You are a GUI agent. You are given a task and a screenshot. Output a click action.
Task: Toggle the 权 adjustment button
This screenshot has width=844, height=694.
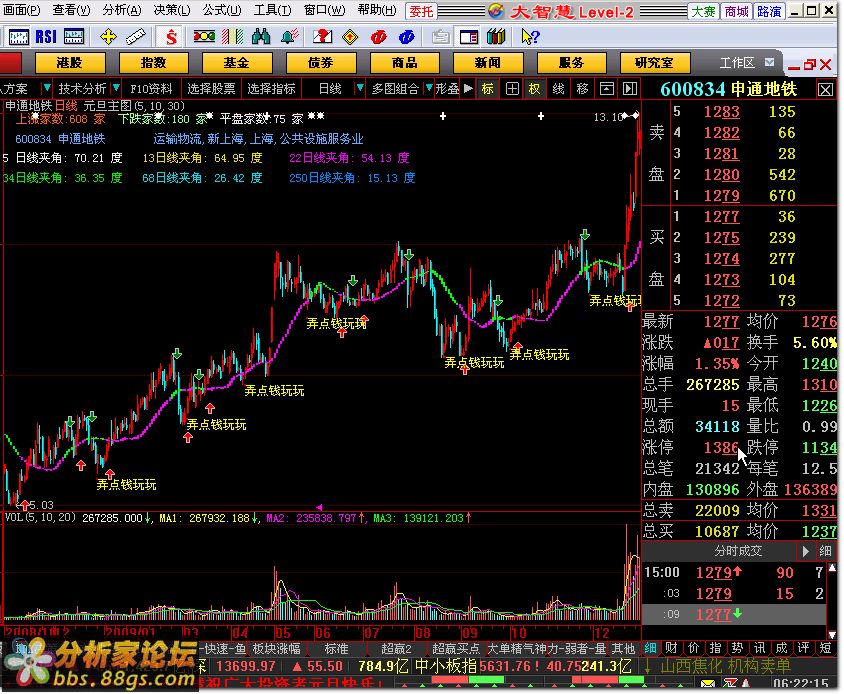534,88
